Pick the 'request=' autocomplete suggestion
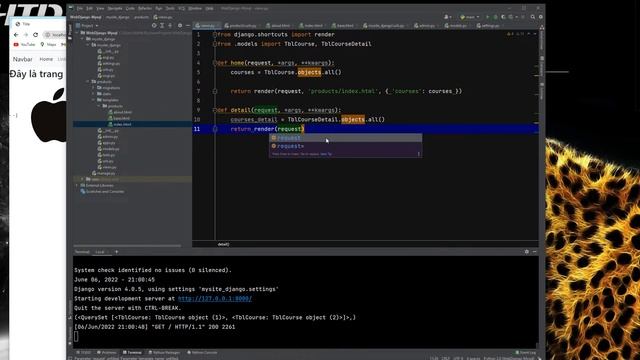This screenshot has height=360, width=640. (345, 146)
